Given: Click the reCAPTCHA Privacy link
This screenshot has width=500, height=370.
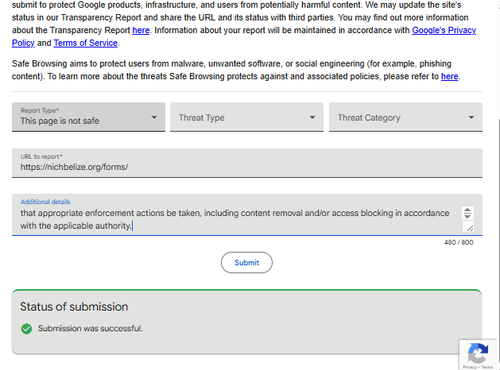Looking at the screenshot, I should (x=469, y=367).
